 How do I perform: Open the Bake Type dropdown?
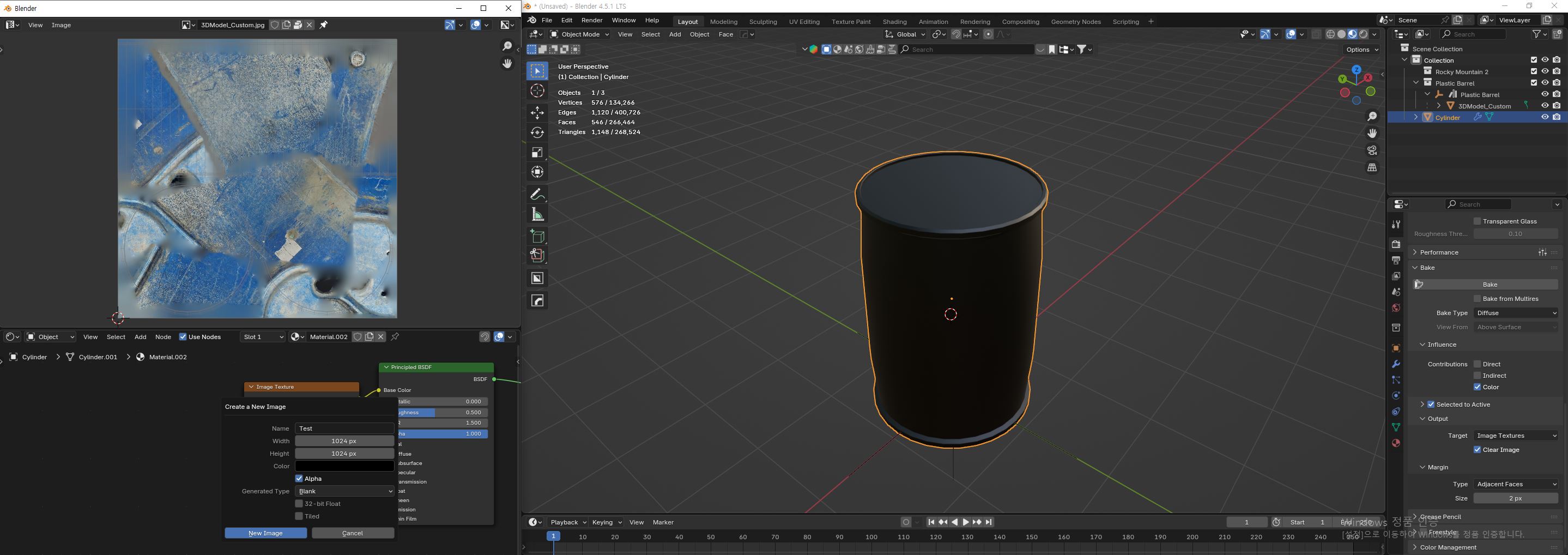(x=1516, y=313)
